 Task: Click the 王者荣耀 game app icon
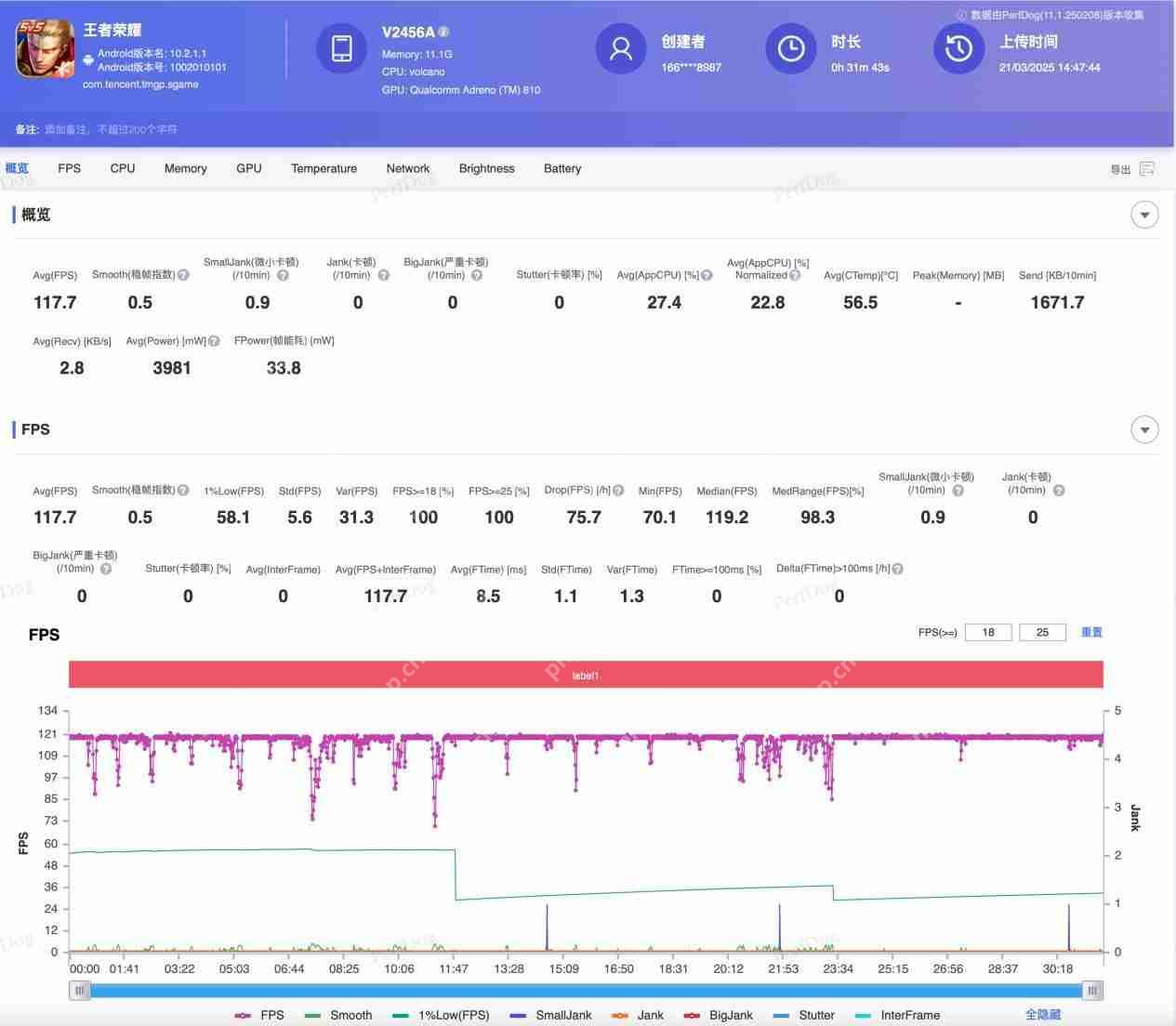[45, 48]
